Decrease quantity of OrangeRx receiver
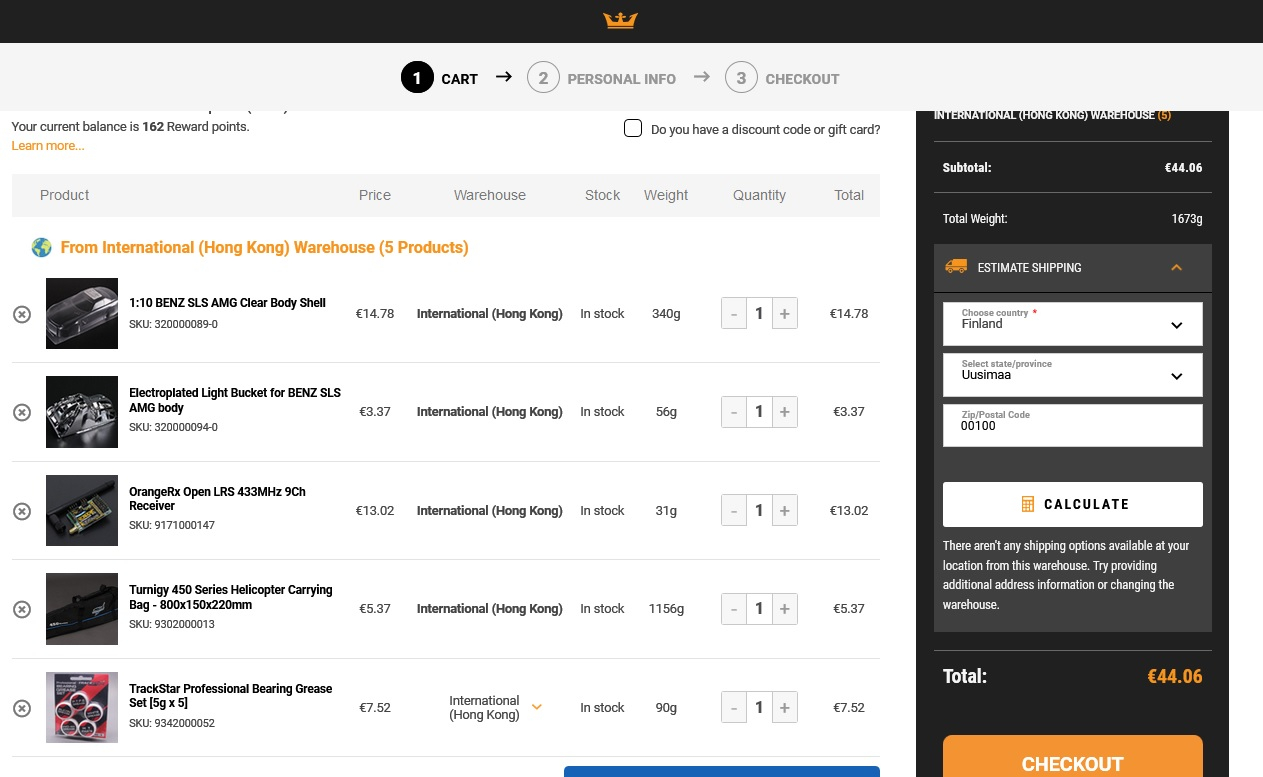The width and height of the screenshot is (1263, 777). (734, 511)
